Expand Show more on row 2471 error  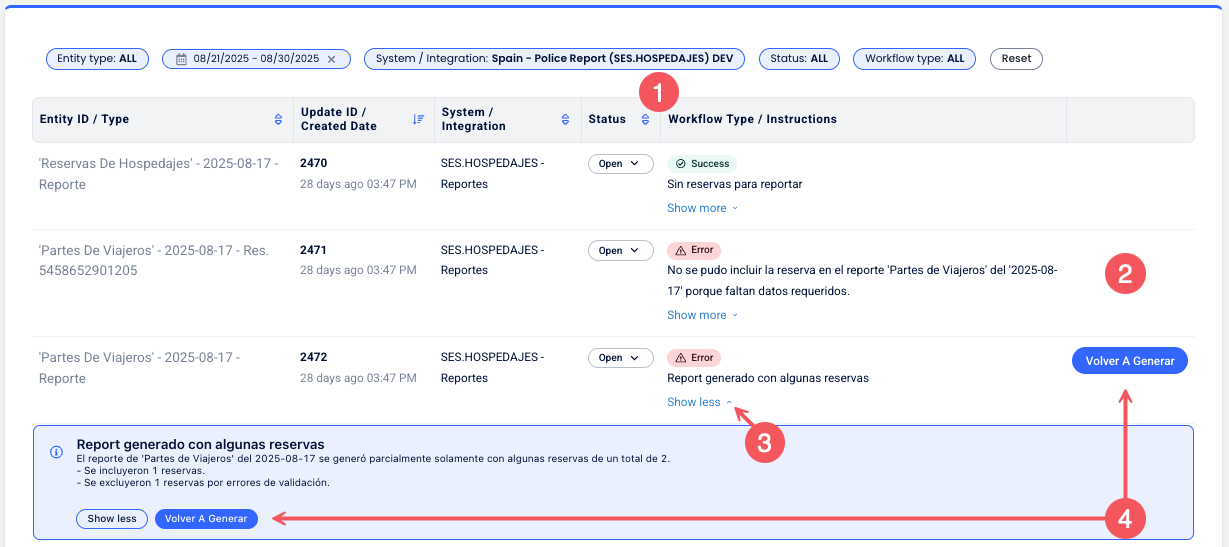click(702, 315)
